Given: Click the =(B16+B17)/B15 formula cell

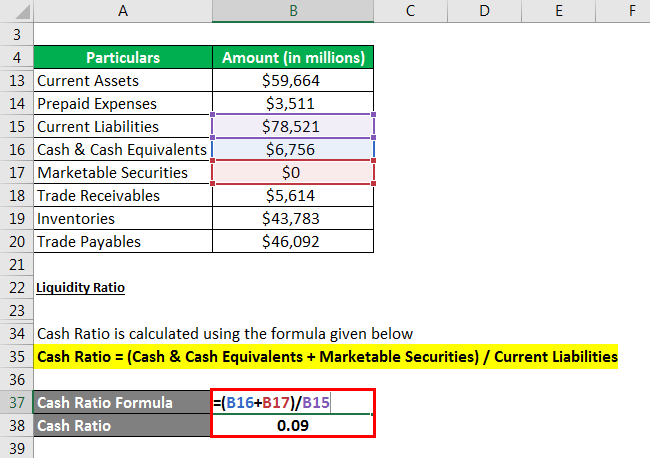Looking at the screenshot, I should (x=293, y=402).
